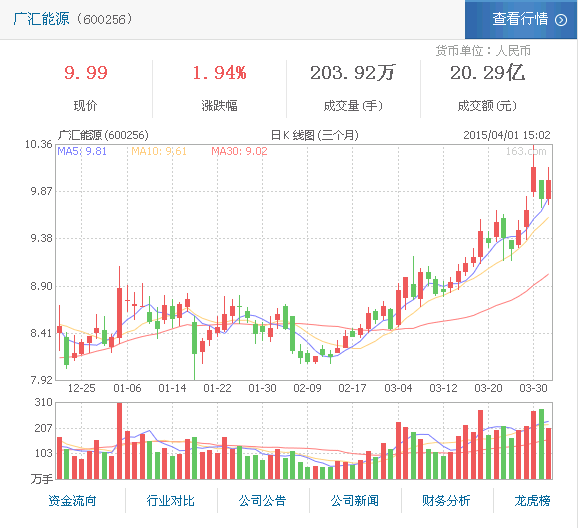578x528 pixels.
Task: Click the timestamp 2015/04/01 15:02
Action: click(x=506, y=135)
